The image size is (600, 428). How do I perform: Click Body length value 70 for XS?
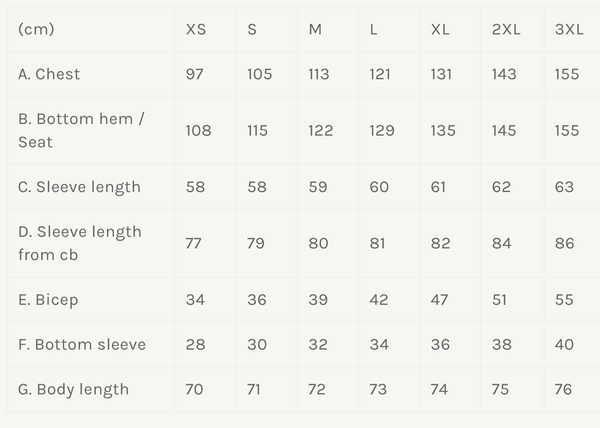point(195,389)
